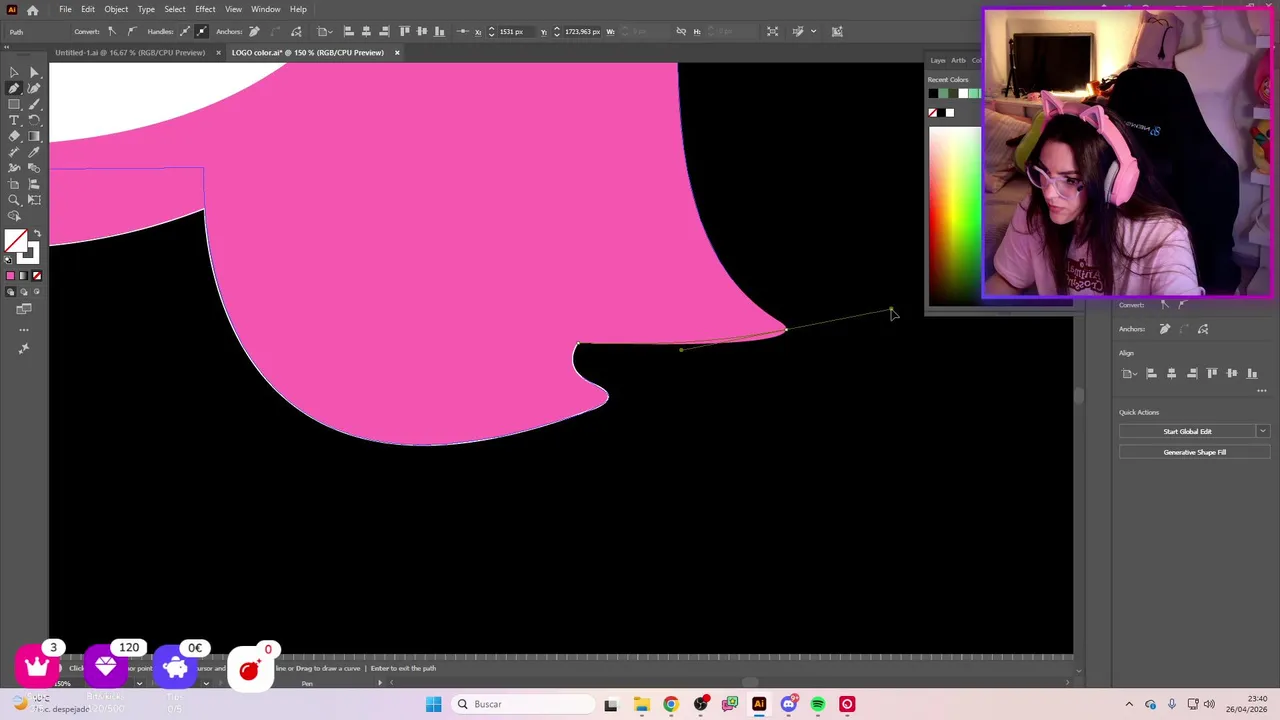
Task: Open Align To dropdown in control bar
Action: click(325, 31)
